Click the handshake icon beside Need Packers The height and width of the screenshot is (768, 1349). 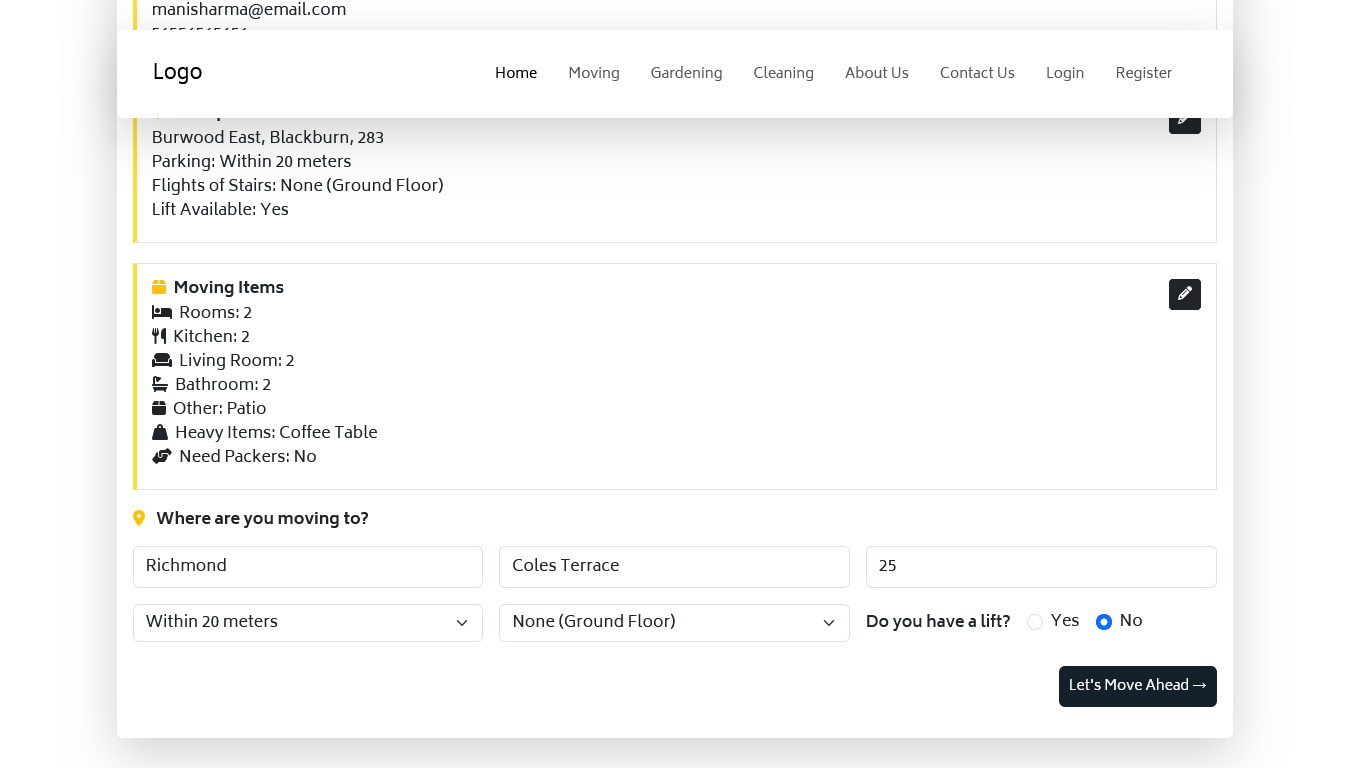point(162,457)
